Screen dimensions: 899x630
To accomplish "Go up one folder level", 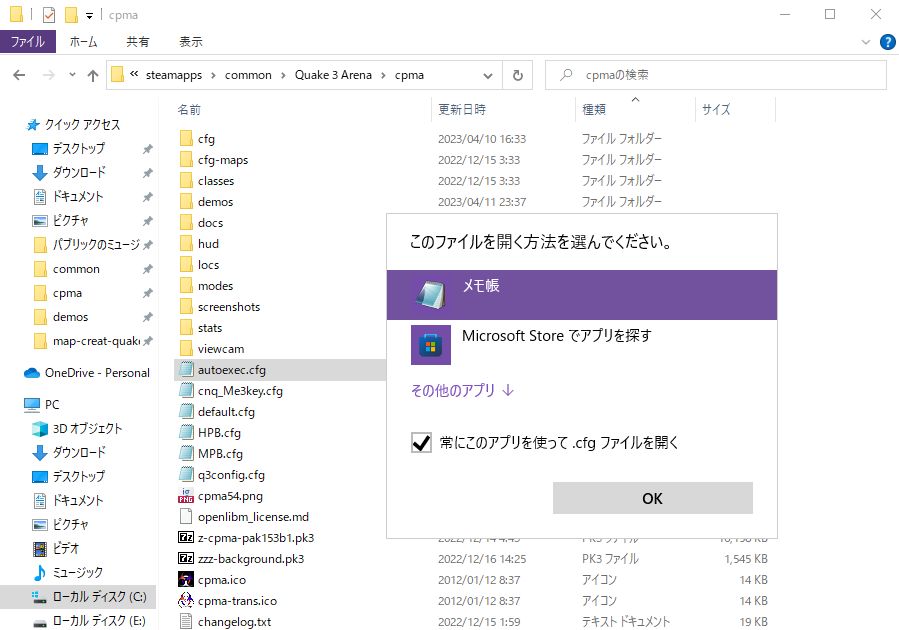I will point(93,75).
